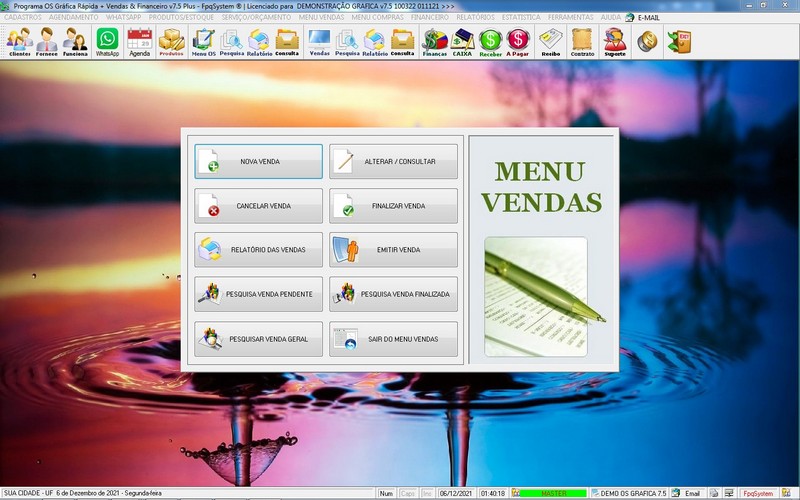The width and height of the screenshot is (800, 500).
Task: Open the AJUDA menu
Action: point(611,17)
